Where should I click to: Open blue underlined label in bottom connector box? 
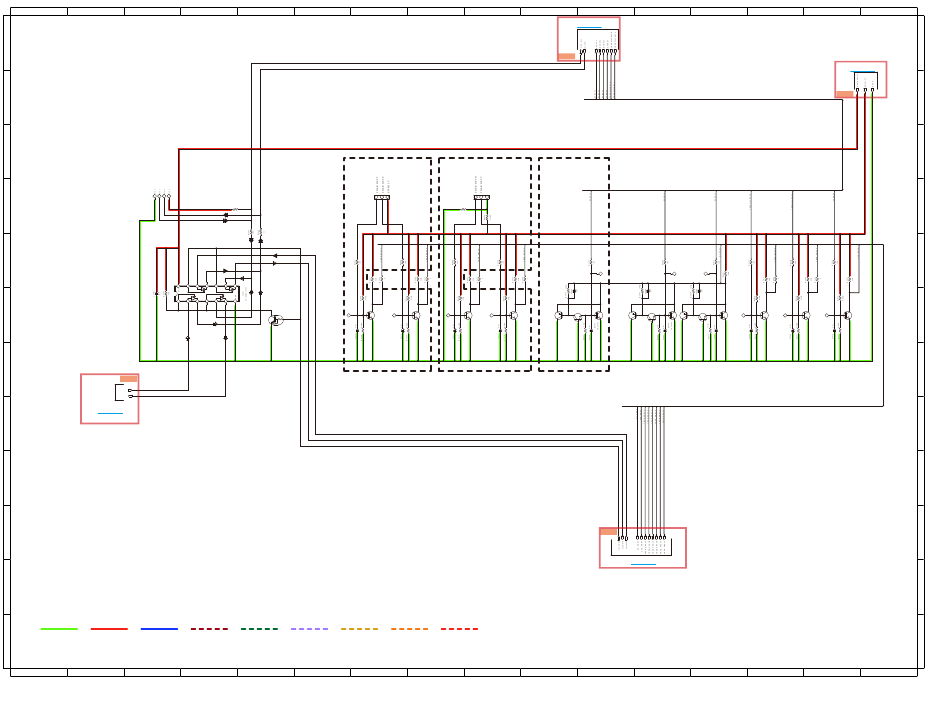coord(643,565)
